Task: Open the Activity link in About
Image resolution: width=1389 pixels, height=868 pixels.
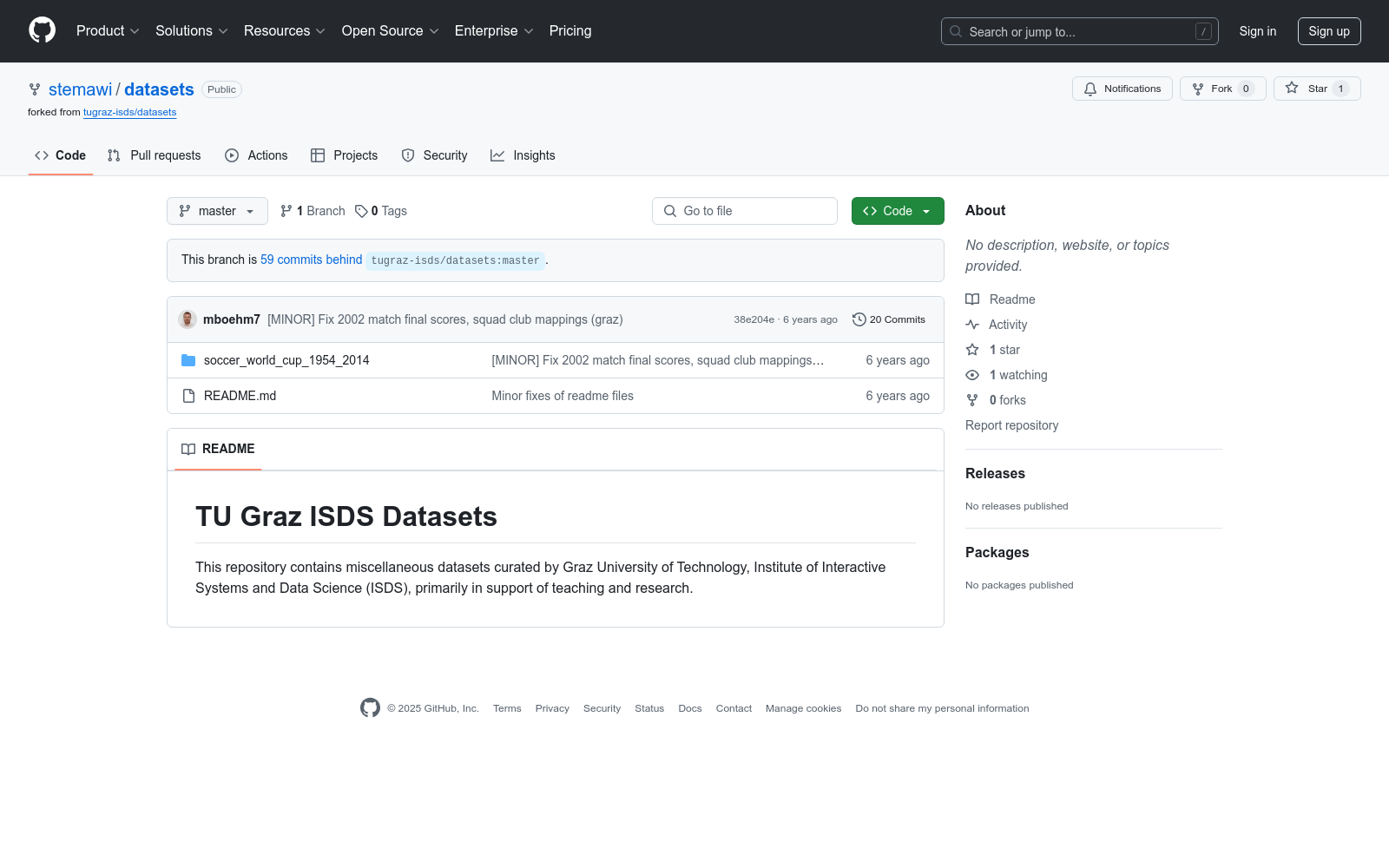Action: click(997, 325)
